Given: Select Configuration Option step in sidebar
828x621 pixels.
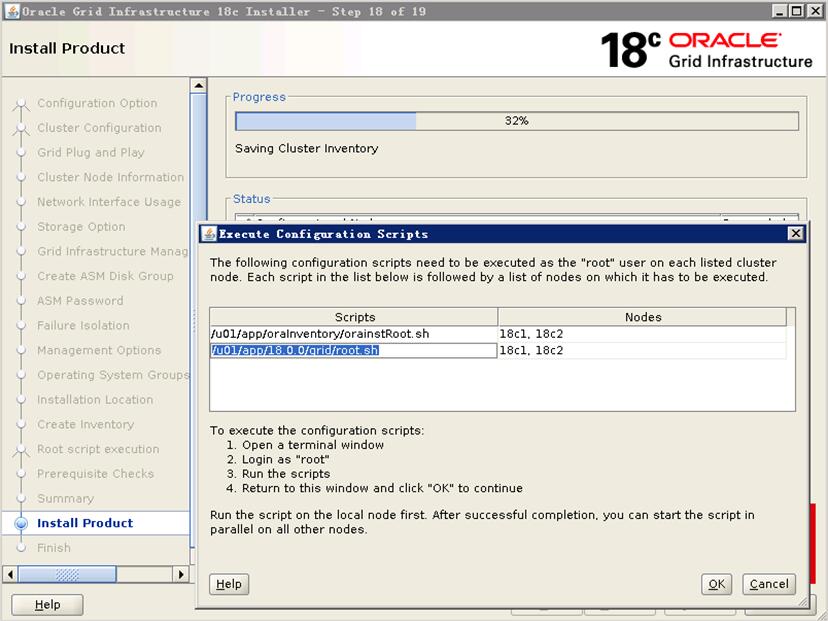Looking at the screenshot, I should click(97, 103).
